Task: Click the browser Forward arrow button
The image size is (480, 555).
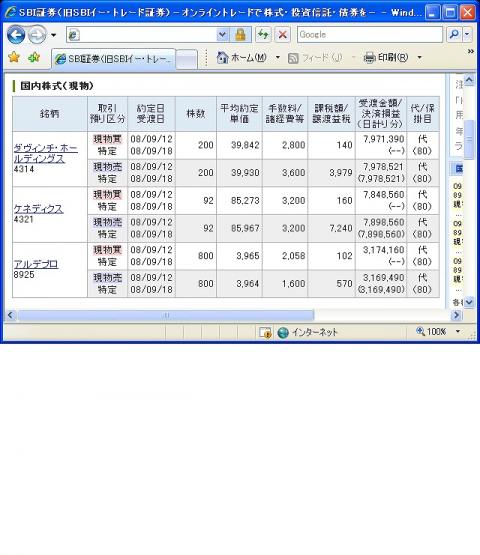Action: point(37,35)
